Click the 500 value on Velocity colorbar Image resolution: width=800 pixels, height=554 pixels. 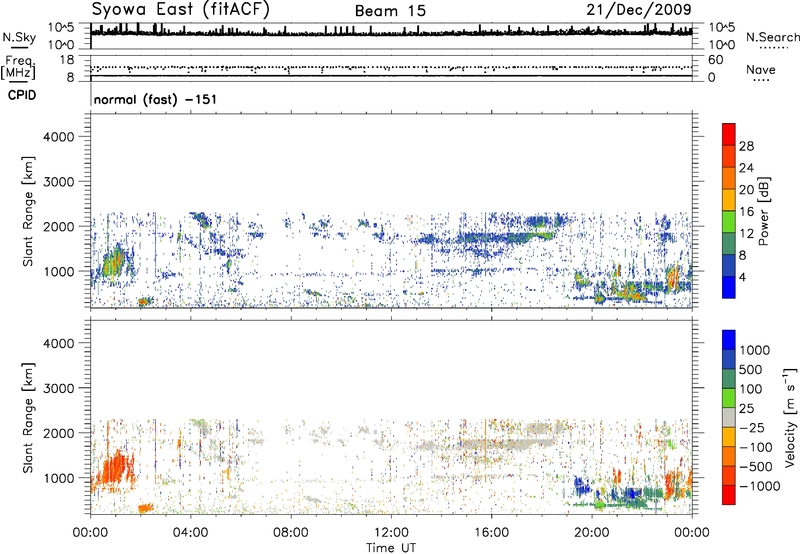click(749, 370)
